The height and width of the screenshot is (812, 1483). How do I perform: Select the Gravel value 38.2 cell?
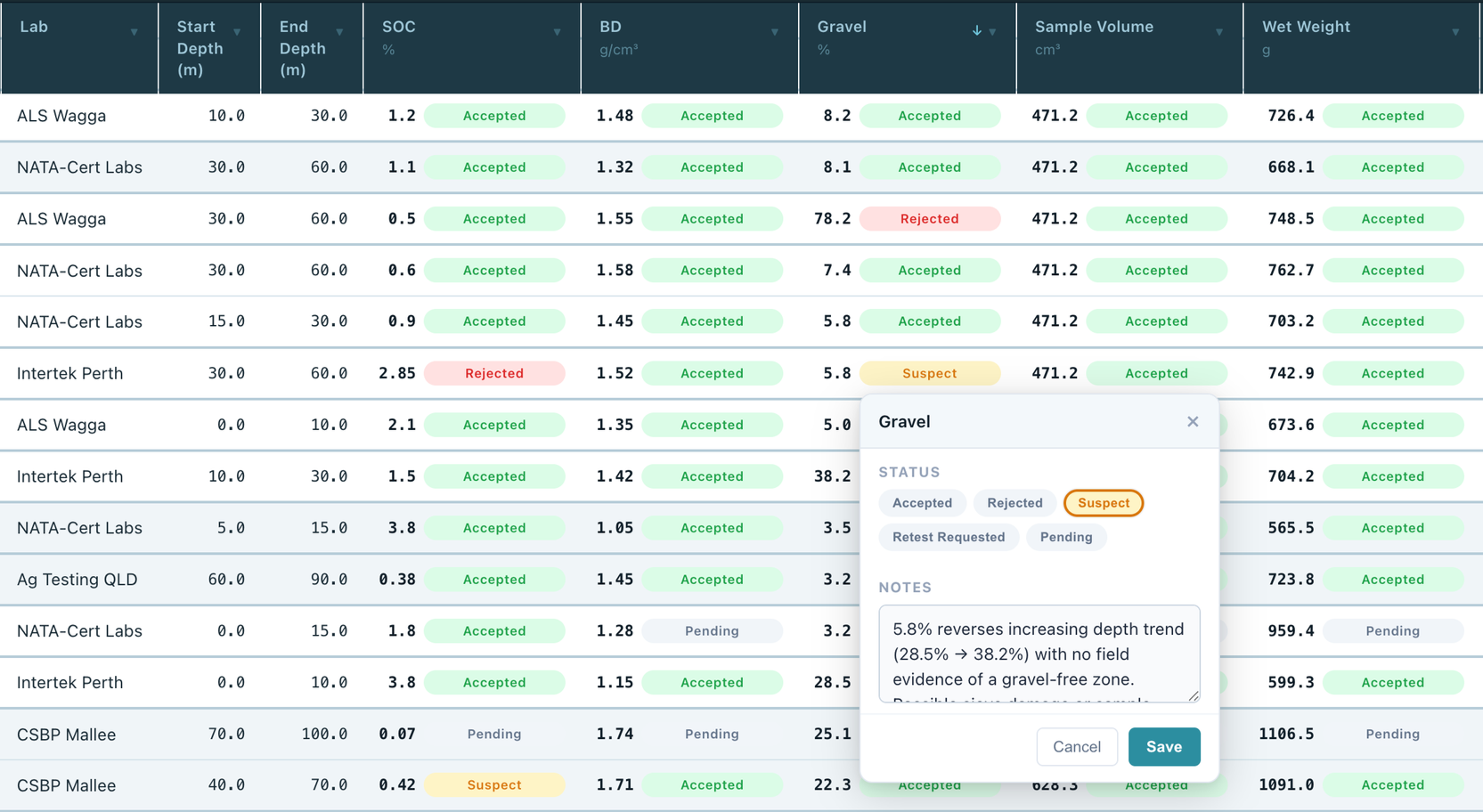pyautogui.click(x=832, y=476)
